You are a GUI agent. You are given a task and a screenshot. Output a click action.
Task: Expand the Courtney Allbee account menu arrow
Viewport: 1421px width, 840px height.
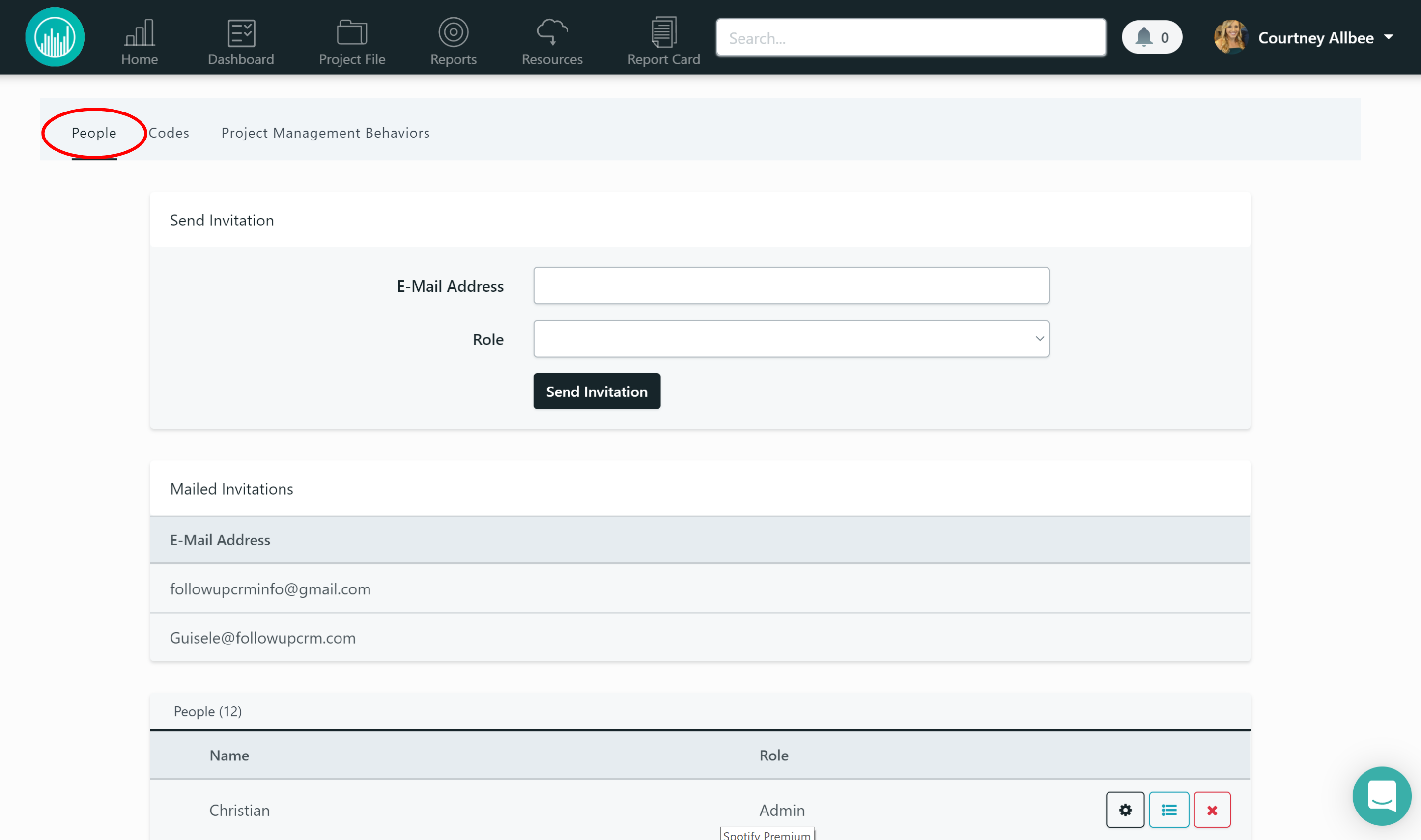point(1389,37)
